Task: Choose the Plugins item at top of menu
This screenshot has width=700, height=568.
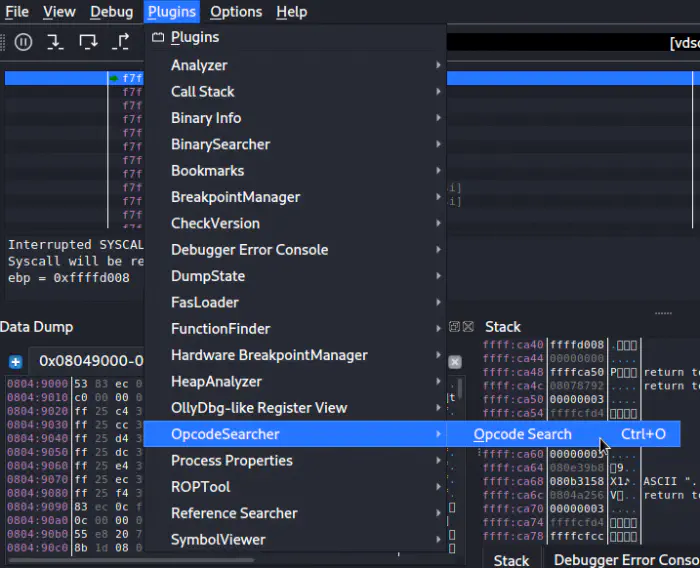Action: [x=195, y=37]
